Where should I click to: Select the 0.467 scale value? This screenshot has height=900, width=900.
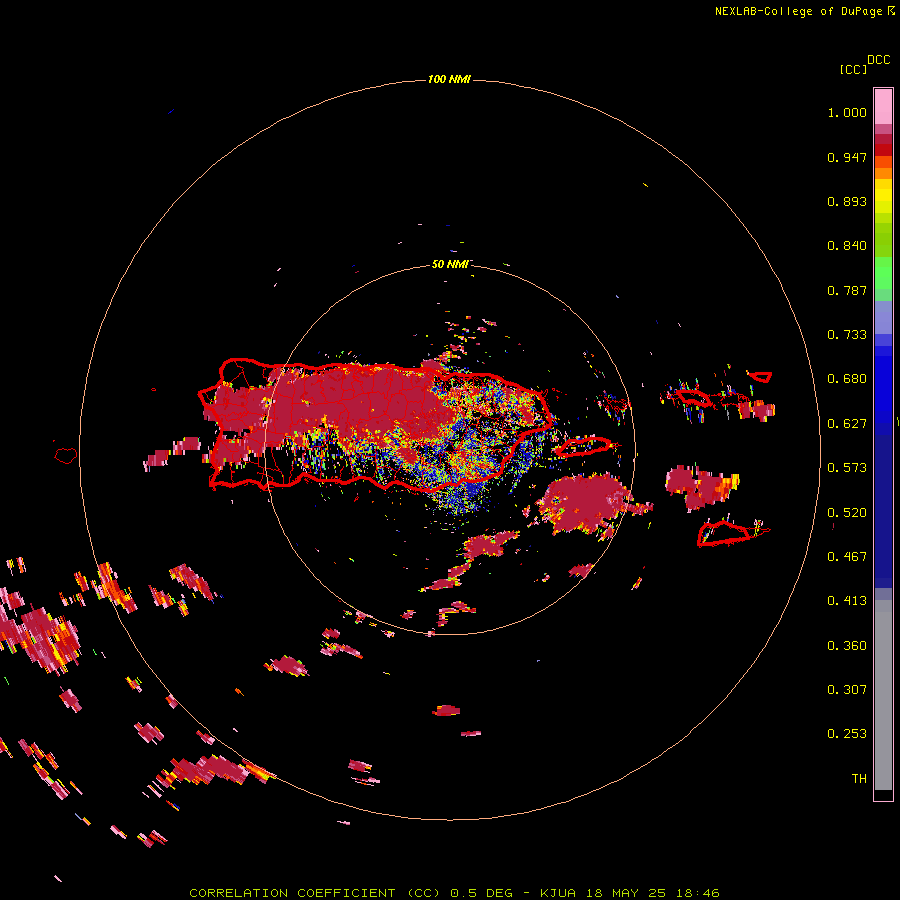click(847, 557)
